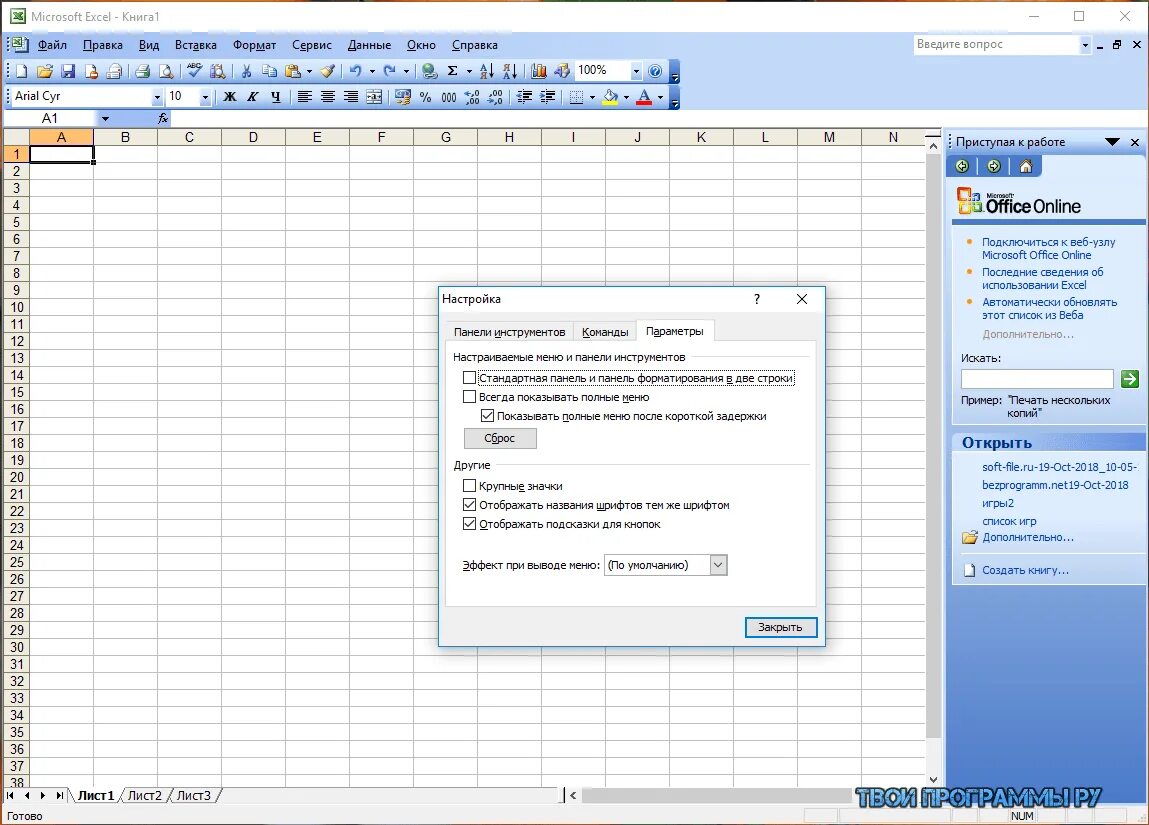
Task: Click the Undo arrow icon
Action: pyautogui.click(x=355, y=71)
